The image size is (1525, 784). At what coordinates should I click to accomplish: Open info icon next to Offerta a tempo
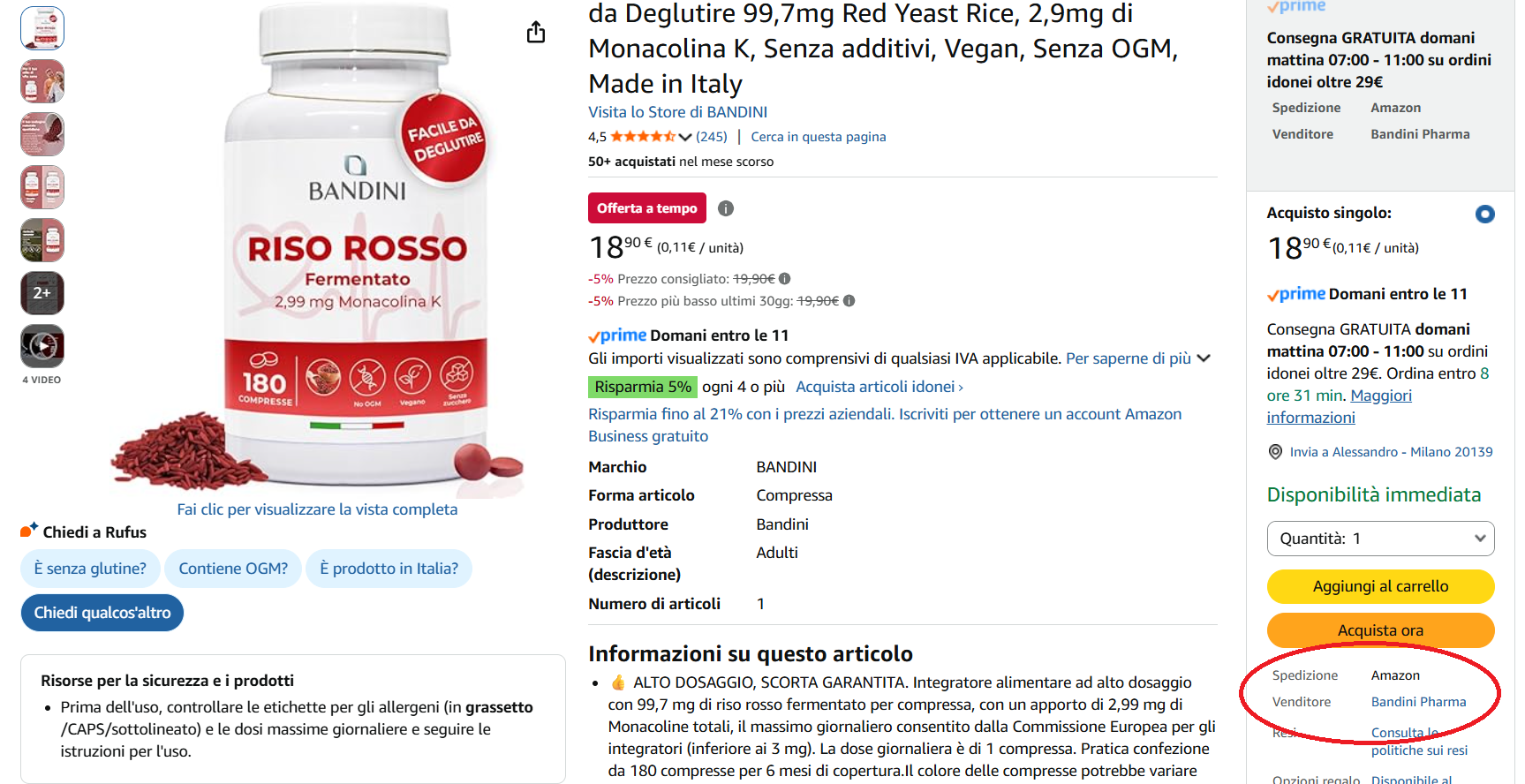pyautogui.click(x=726, y=208)
